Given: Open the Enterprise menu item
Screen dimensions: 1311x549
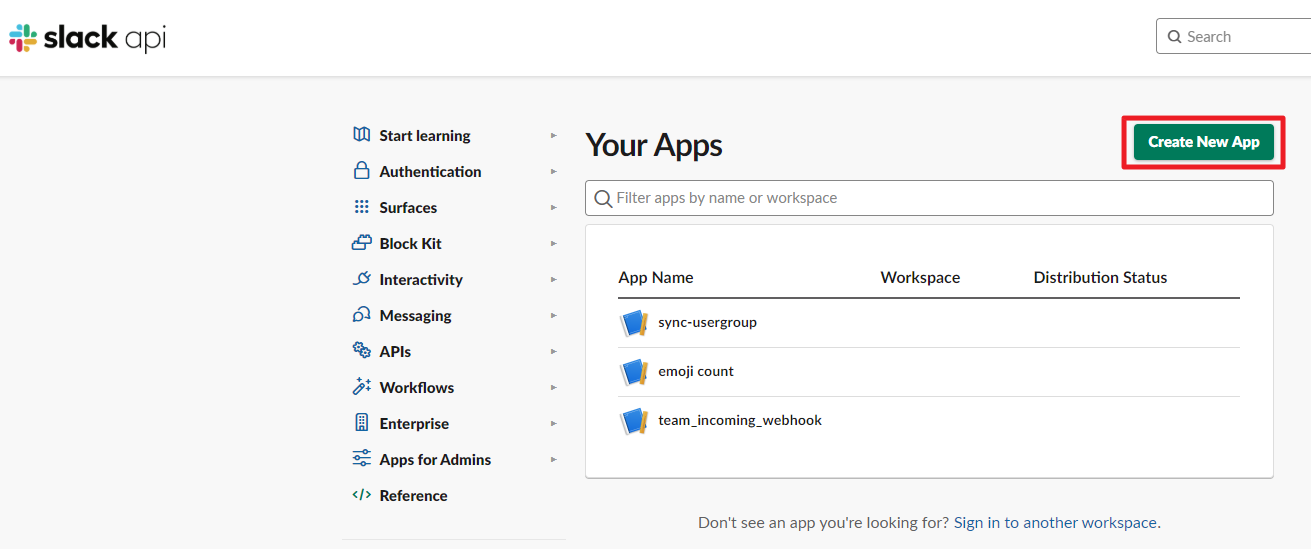Looking at the screenshot, I should click(x=414, y=423).
